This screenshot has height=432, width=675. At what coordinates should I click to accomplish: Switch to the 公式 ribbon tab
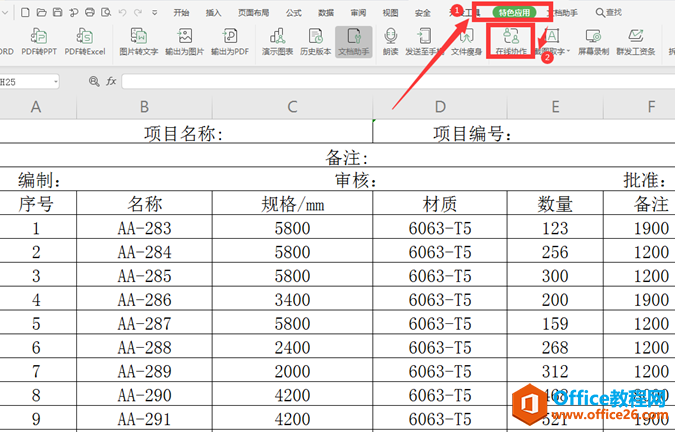(293, 13)
